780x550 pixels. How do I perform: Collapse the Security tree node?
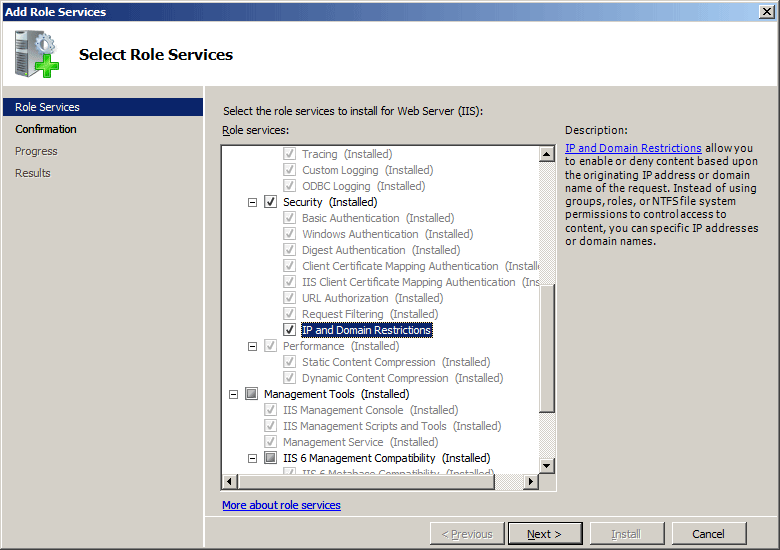253,202
